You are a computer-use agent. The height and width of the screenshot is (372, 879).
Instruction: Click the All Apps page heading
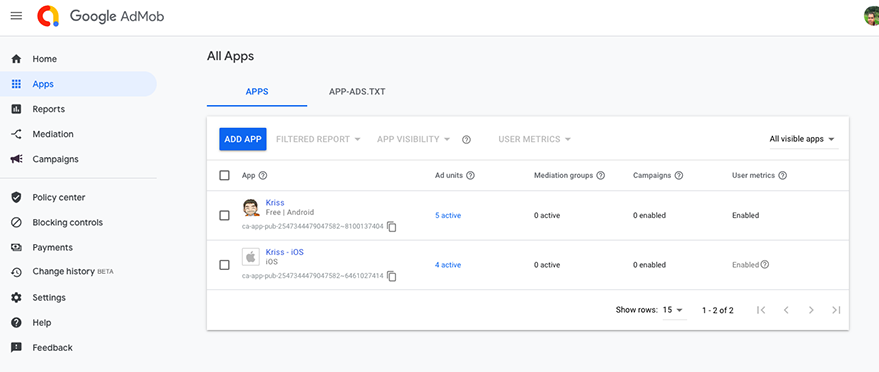230,56
